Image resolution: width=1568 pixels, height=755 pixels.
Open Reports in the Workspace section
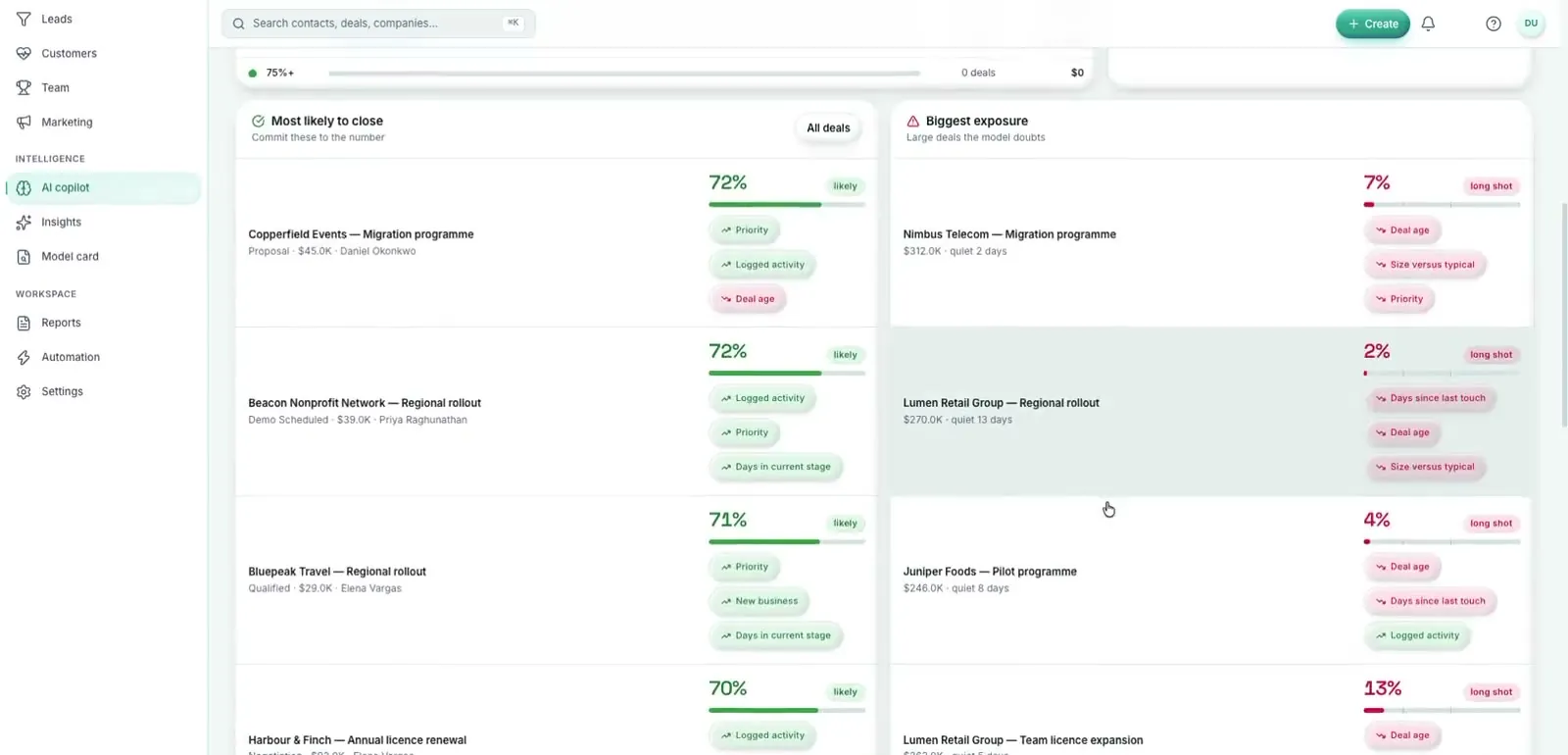click(104, 323)
